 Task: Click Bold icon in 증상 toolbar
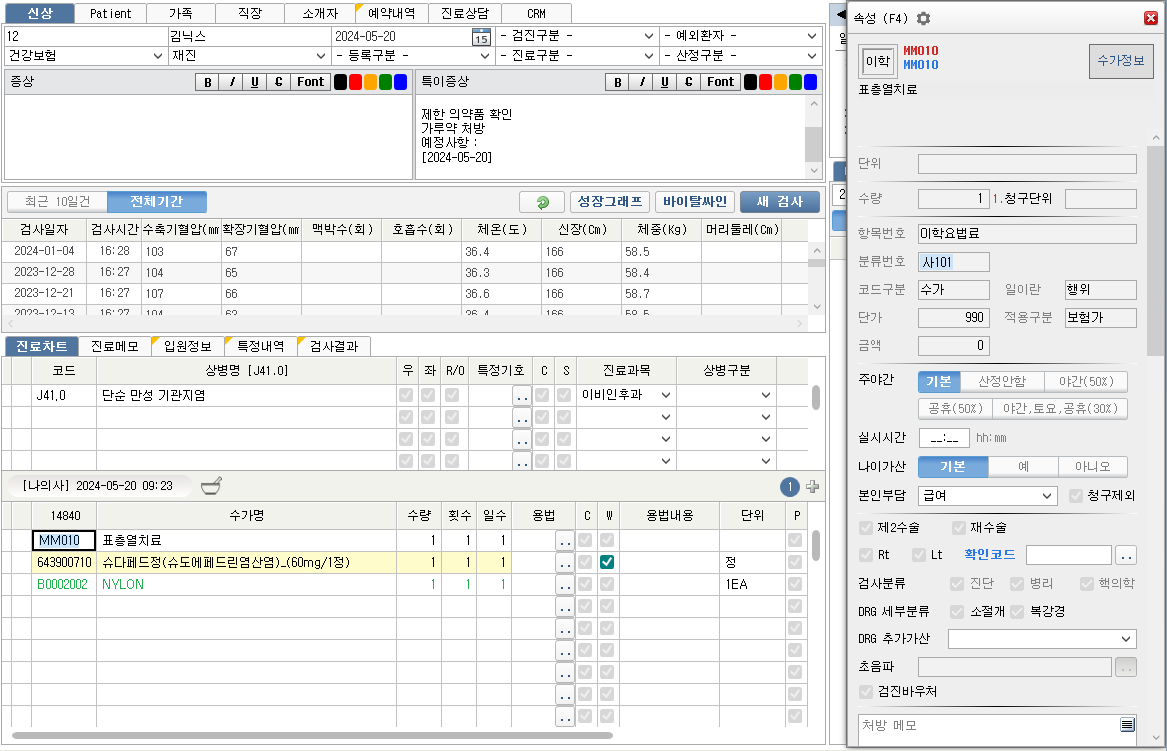coord(208,82)
